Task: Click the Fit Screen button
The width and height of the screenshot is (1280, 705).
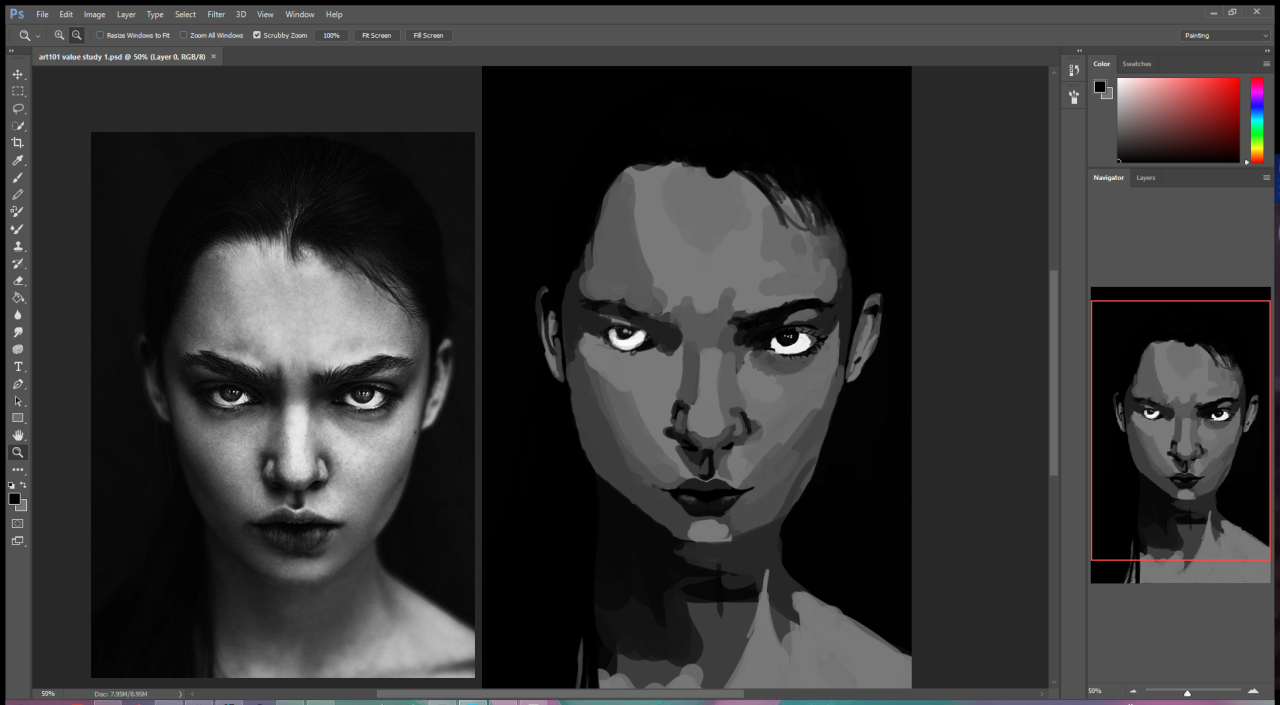Action: [x=376, y=35]
